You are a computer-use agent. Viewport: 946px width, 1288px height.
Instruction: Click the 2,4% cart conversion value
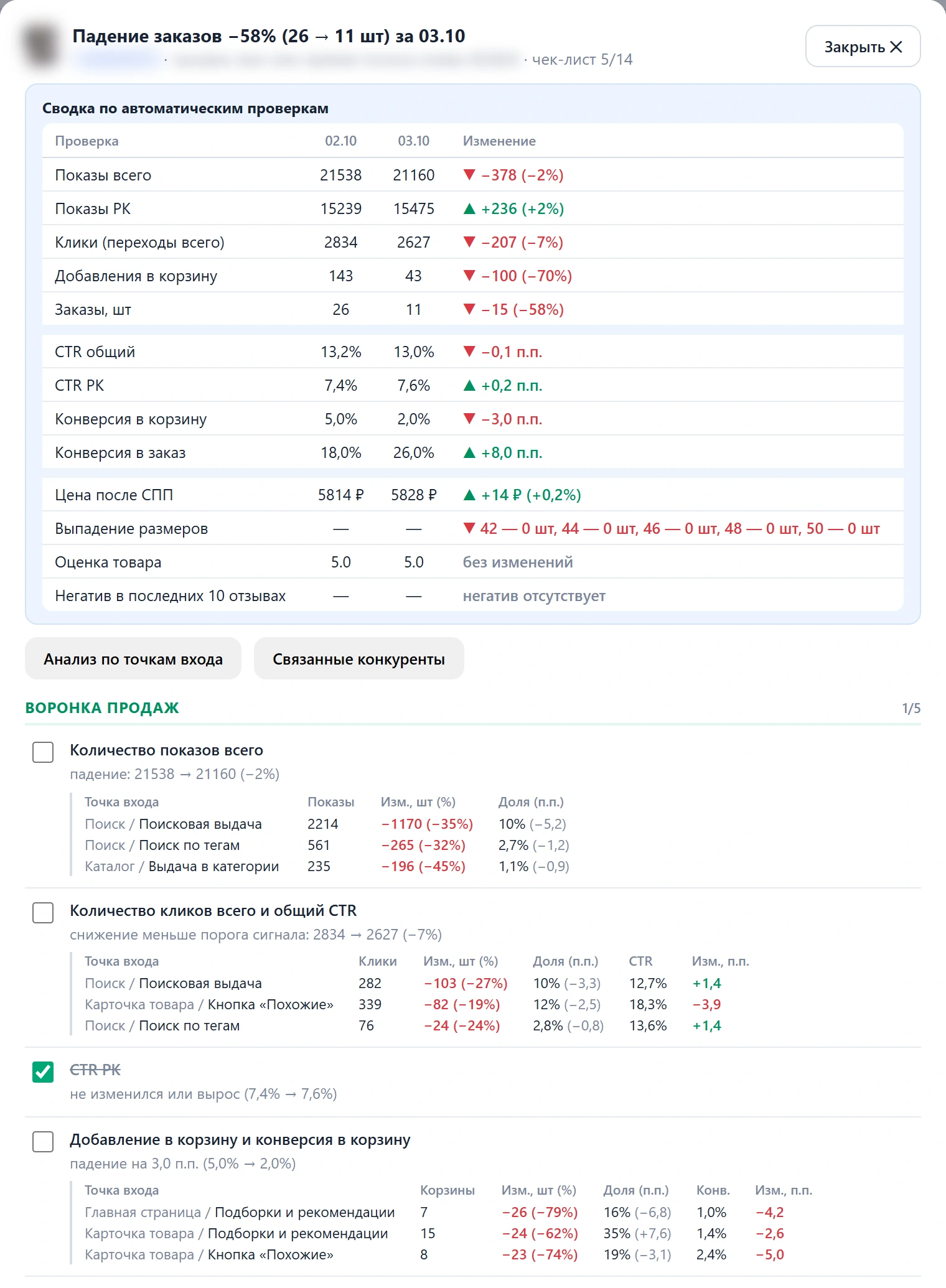711,1254
